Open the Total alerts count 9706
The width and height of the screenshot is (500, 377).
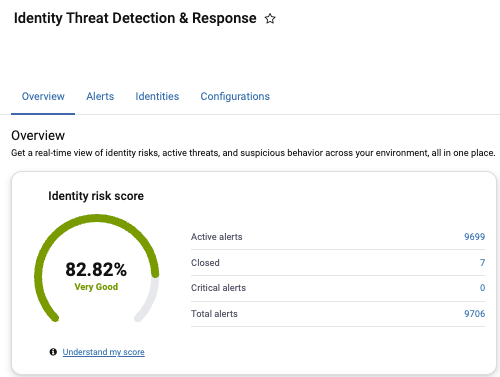[474, 314]
